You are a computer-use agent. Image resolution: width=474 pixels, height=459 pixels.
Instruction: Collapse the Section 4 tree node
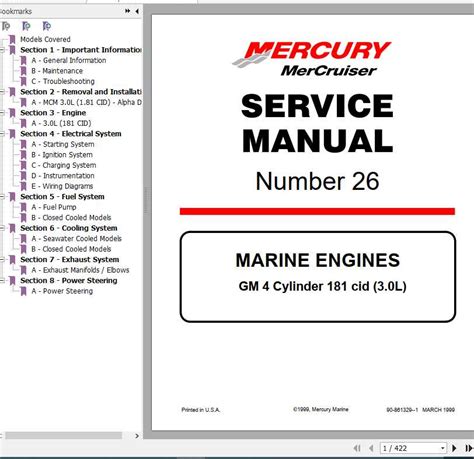(2, 134)
